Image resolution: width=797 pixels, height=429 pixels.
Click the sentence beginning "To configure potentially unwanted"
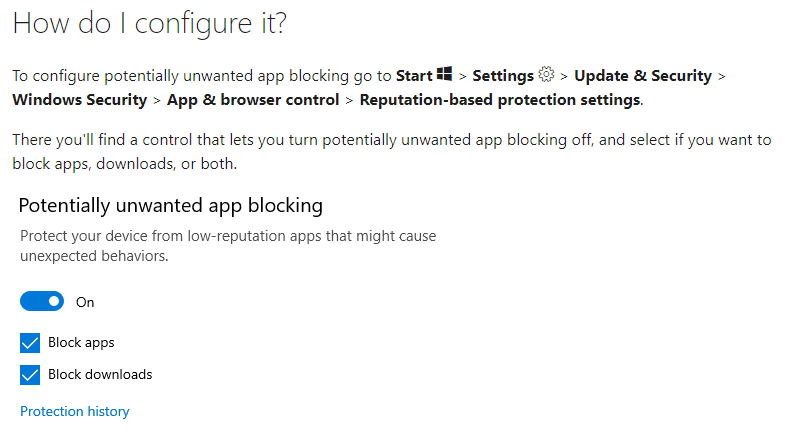click(x=200, y=76)
